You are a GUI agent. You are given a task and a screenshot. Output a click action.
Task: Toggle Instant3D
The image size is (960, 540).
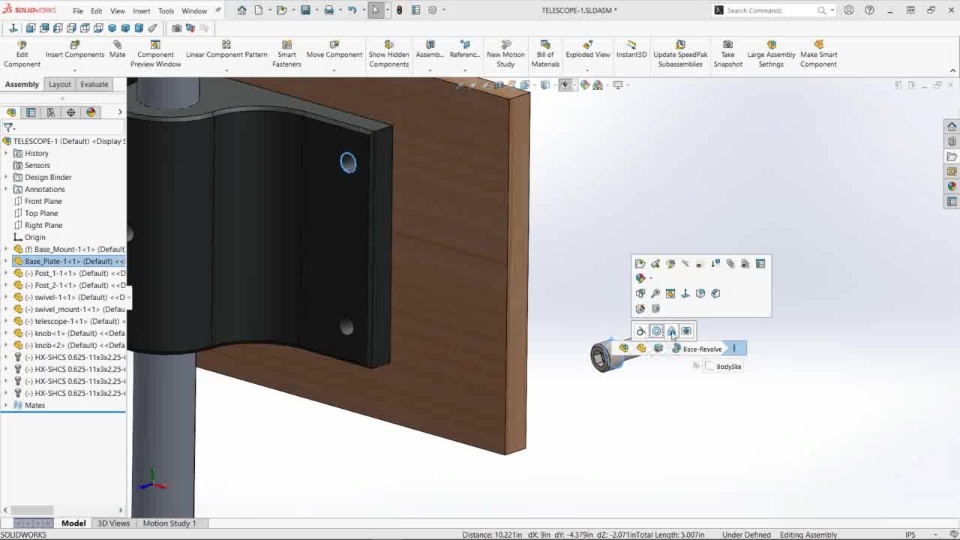coord(631,50)
